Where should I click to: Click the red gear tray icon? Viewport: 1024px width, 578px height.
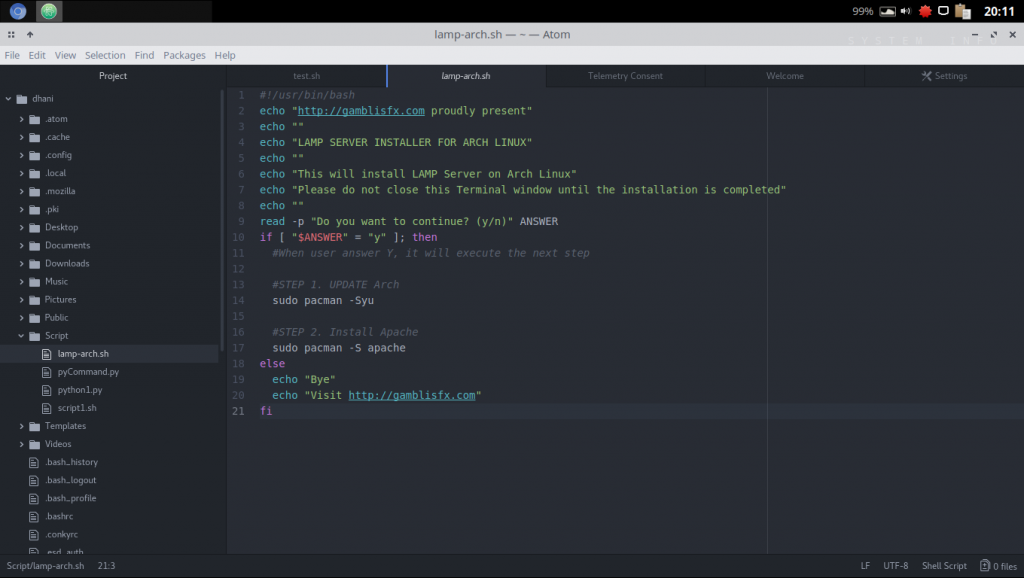[x=924, y=12]
